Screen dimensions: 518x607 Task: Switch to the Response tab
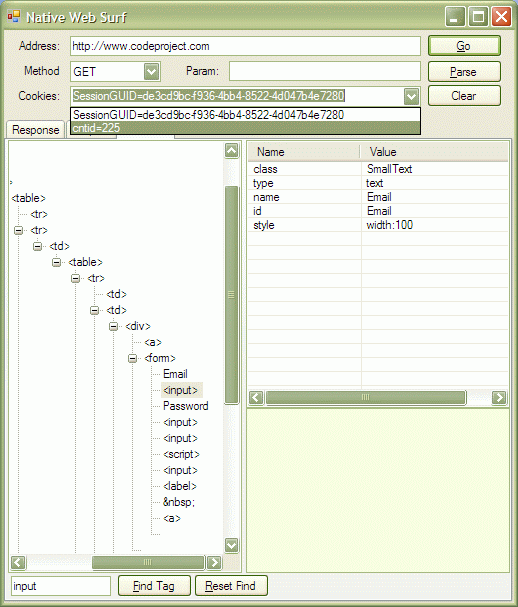coord(36,130)
